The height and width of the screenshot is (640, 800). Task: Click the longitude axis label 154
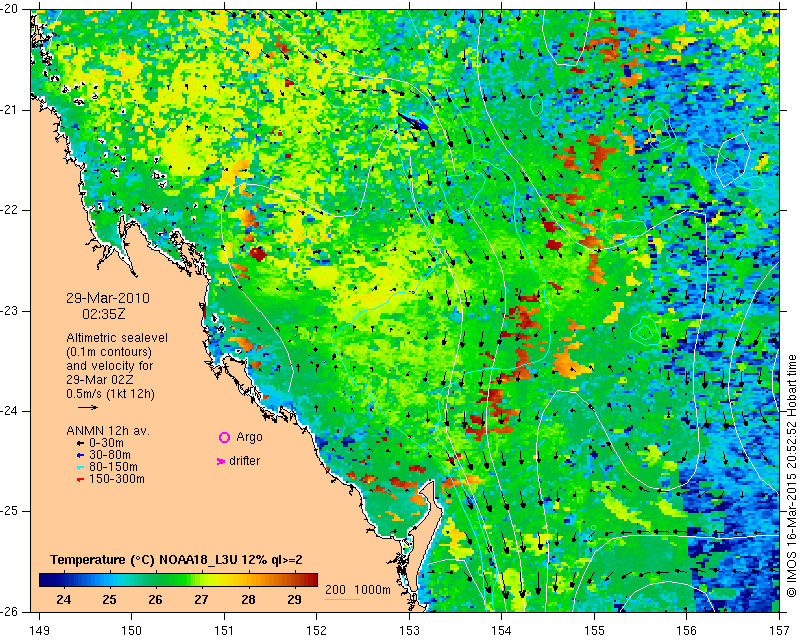pos(502,631)
